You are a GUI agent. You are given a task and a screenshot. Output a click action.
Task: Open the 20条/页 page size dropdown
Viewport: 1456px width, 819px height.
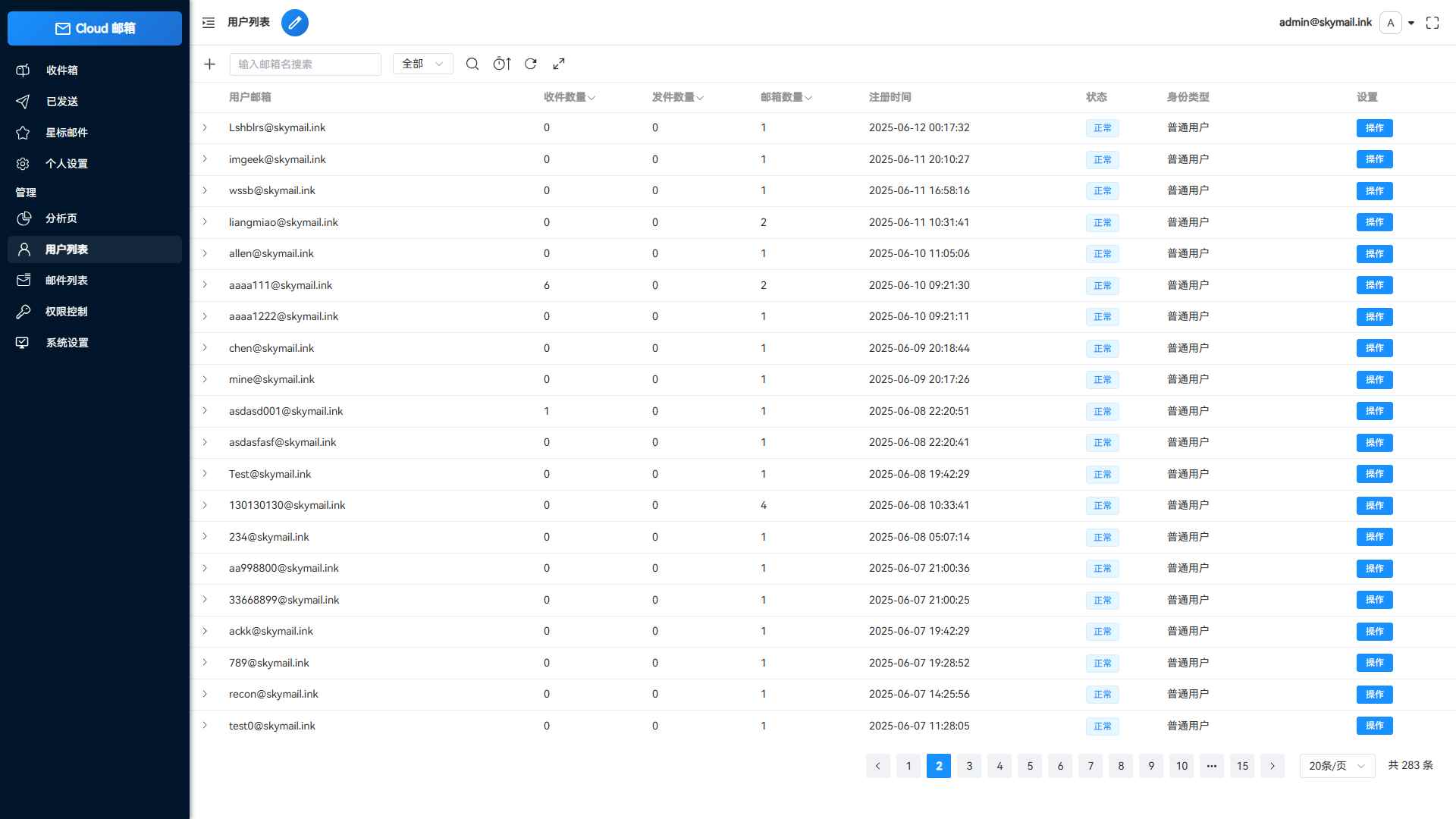tap(1336, 766)
